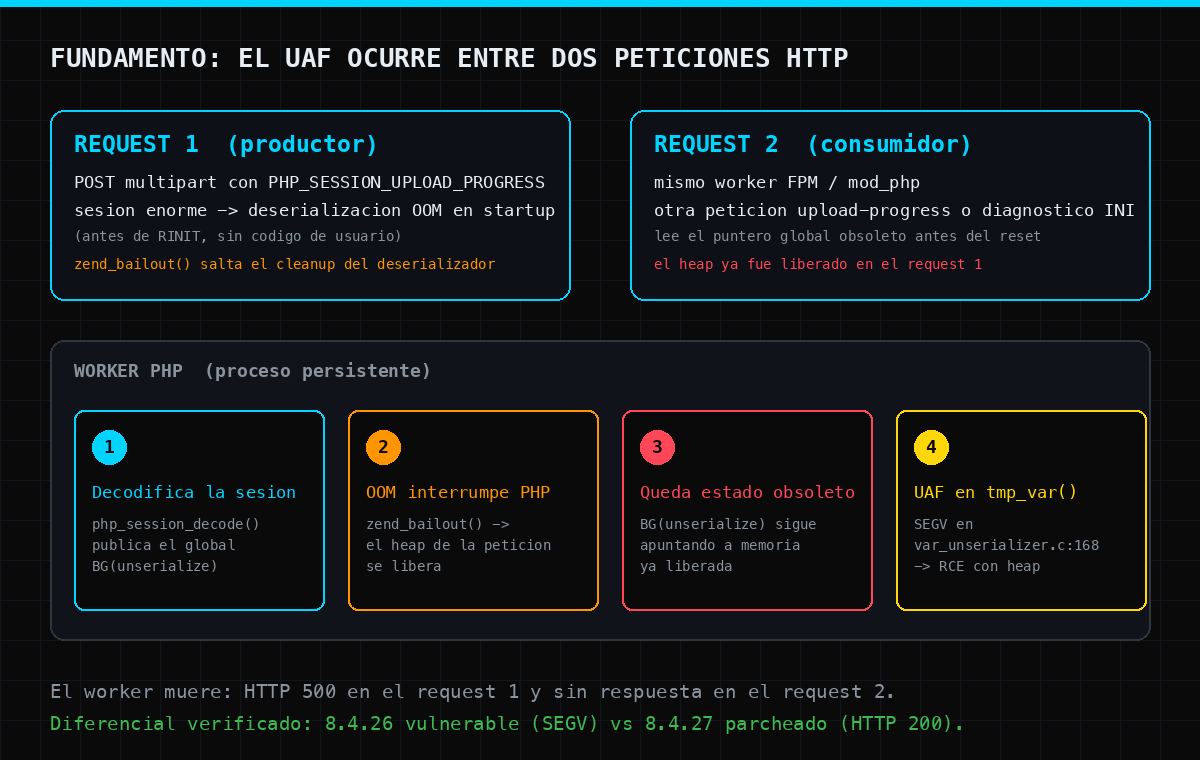Click the step title 'Decodifica la sesion'
Viewport: 1200px width, 760px height.
194,493
